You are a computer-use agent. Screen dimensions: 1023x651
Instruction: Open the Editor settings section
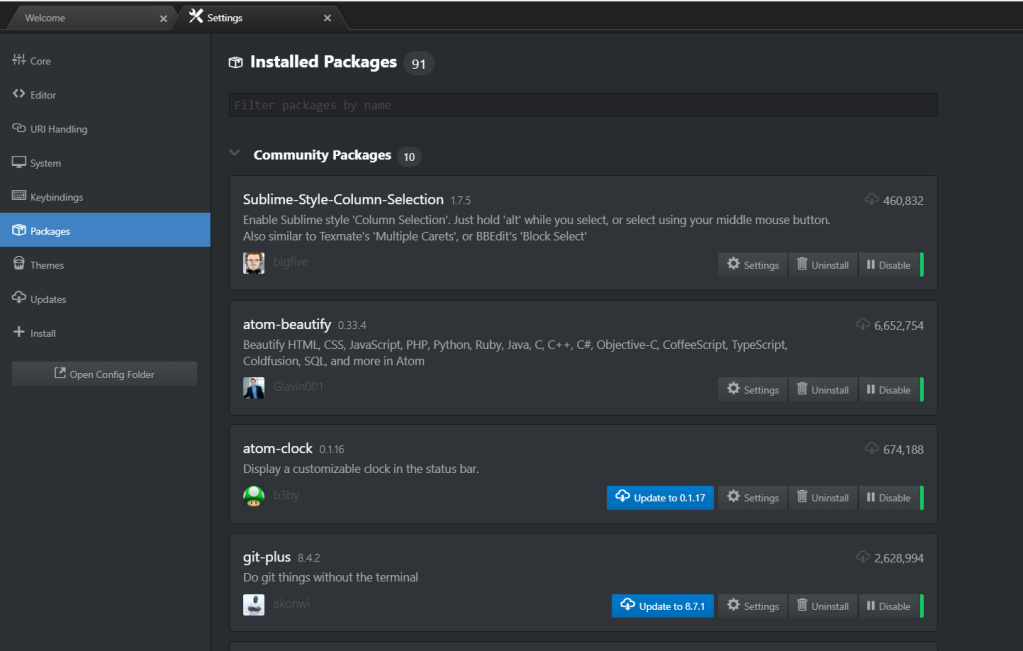(43, 95)
